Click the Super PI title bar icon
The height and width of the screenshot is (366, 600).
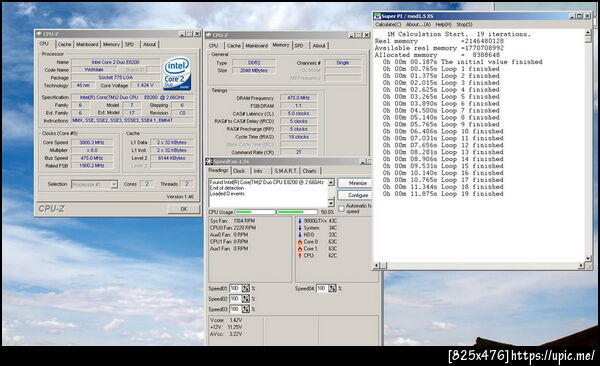pyautogui.click(x=377, y=16)
